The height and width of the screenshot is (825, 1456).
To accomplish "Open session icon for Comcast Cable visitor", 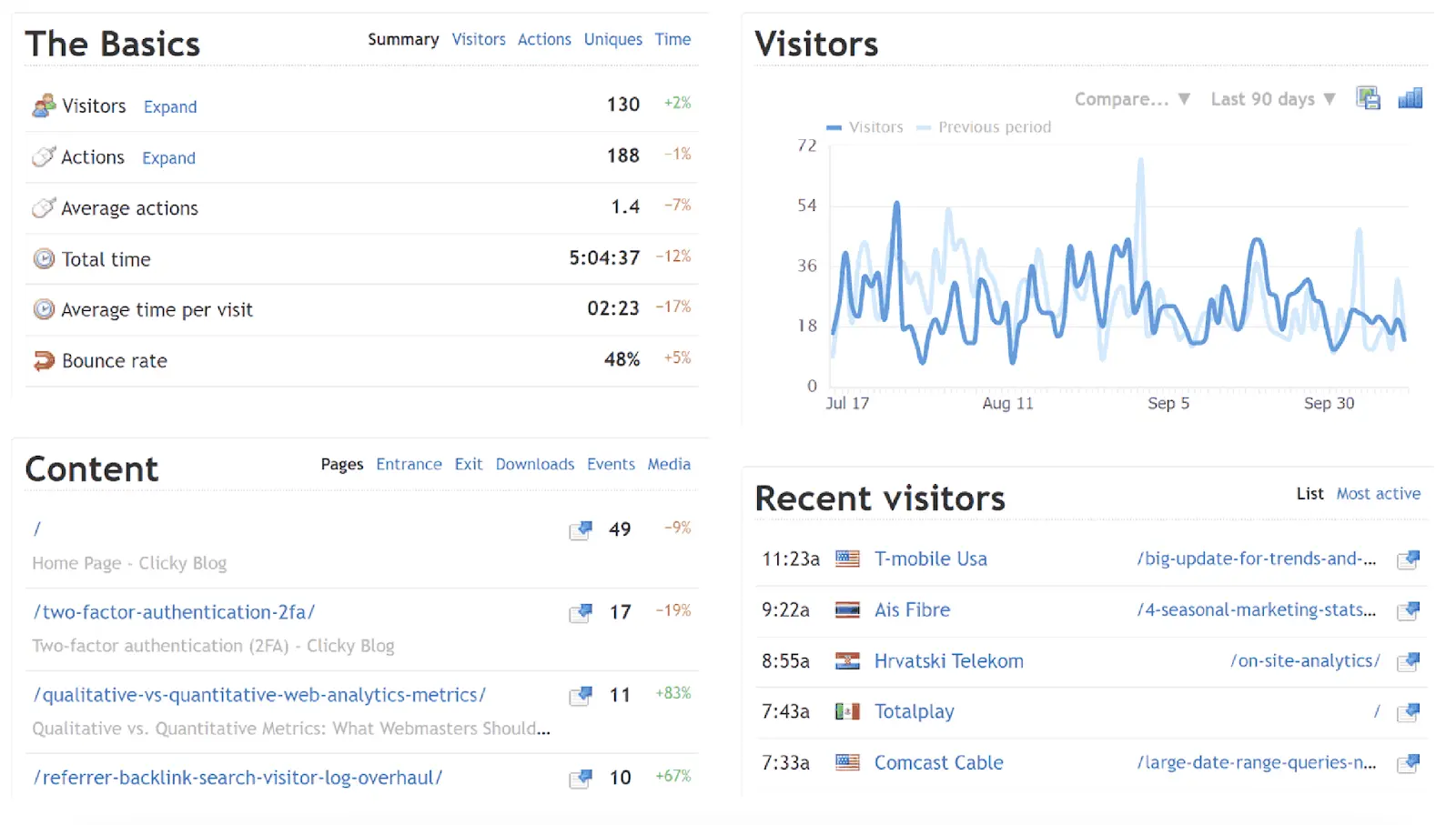I will pos(1409,763).
